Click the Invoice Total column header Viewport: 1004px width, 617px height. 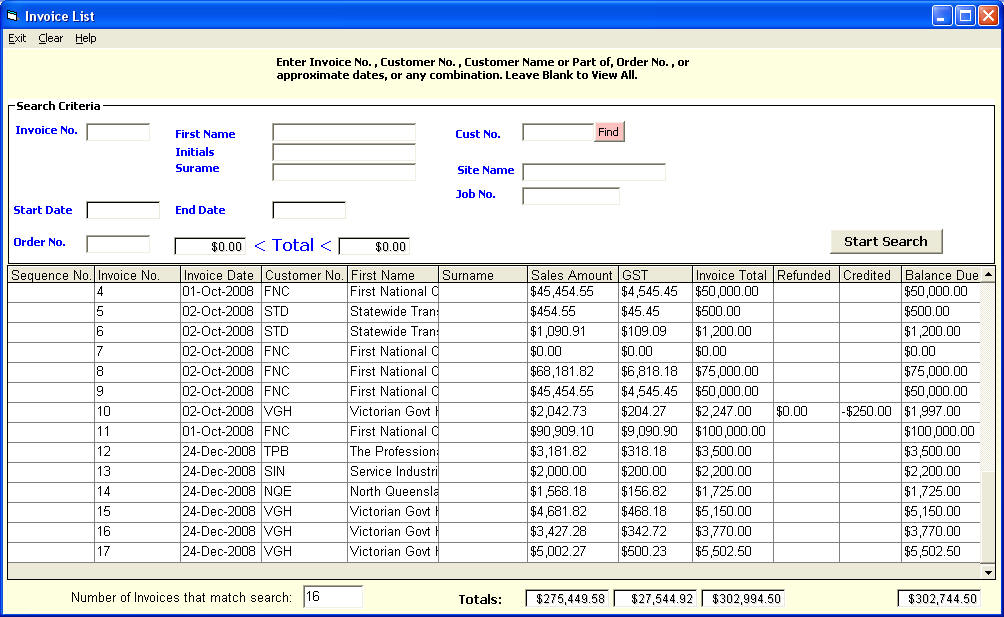click(733, 275)
